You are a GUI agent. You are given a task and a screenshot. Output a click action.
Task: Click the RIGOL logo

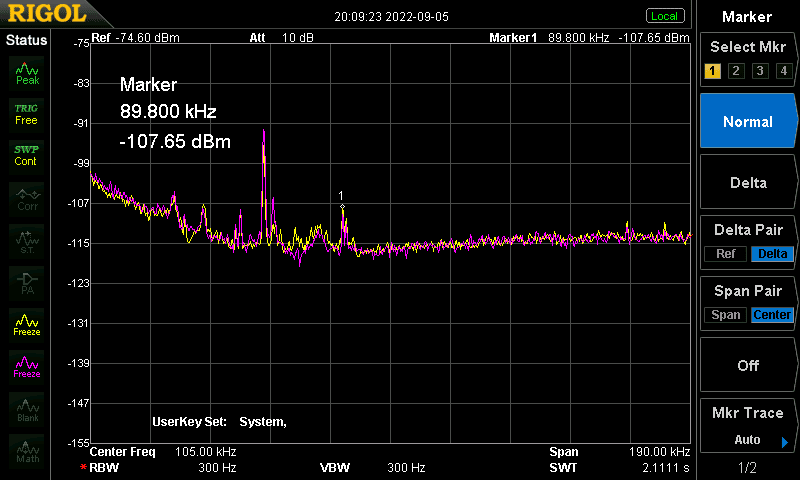pyautogui.click(x=47, y=14)
